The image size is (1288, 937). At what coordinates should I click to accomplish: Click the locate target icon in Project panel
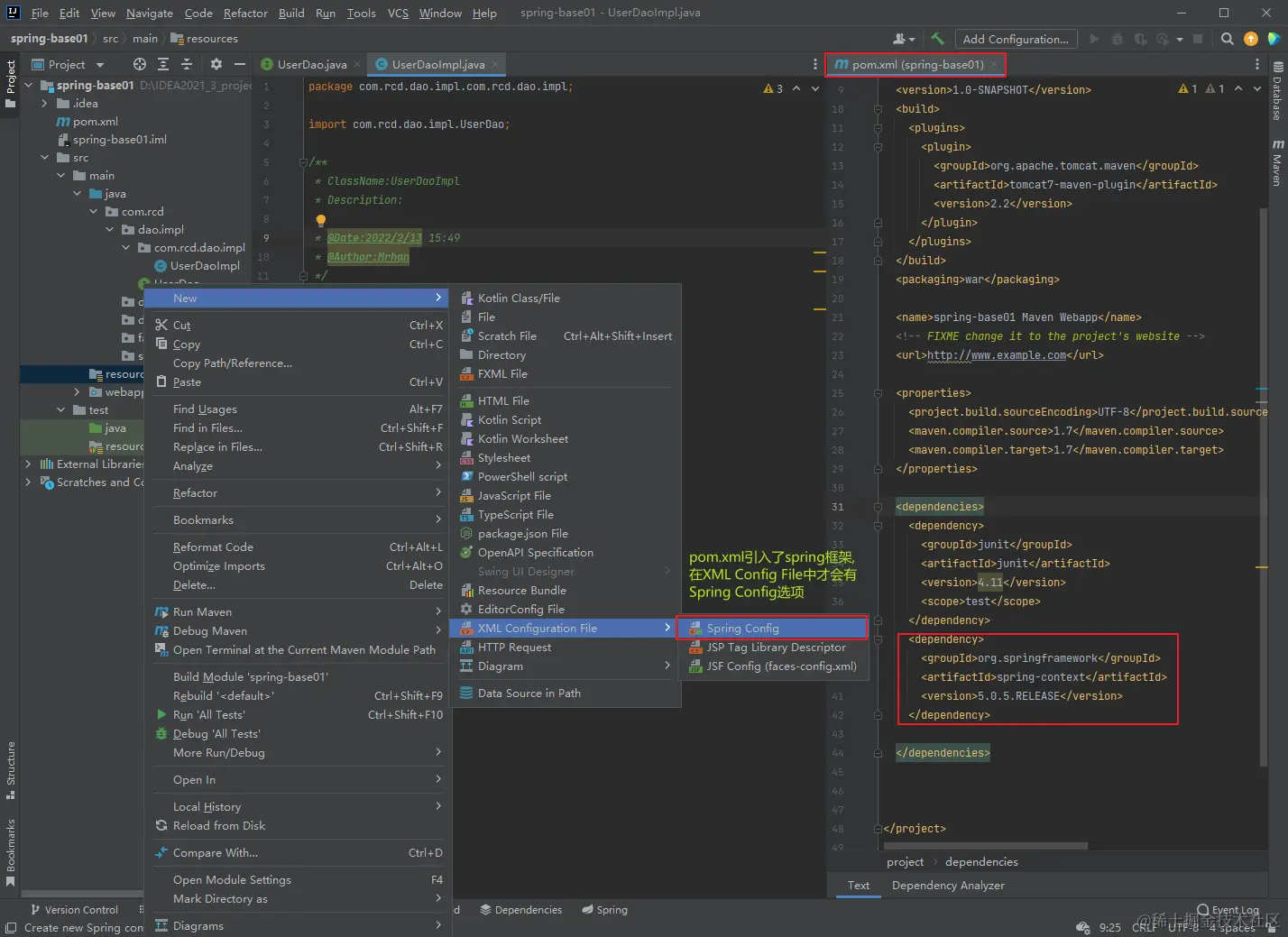[x=139, y=64]
